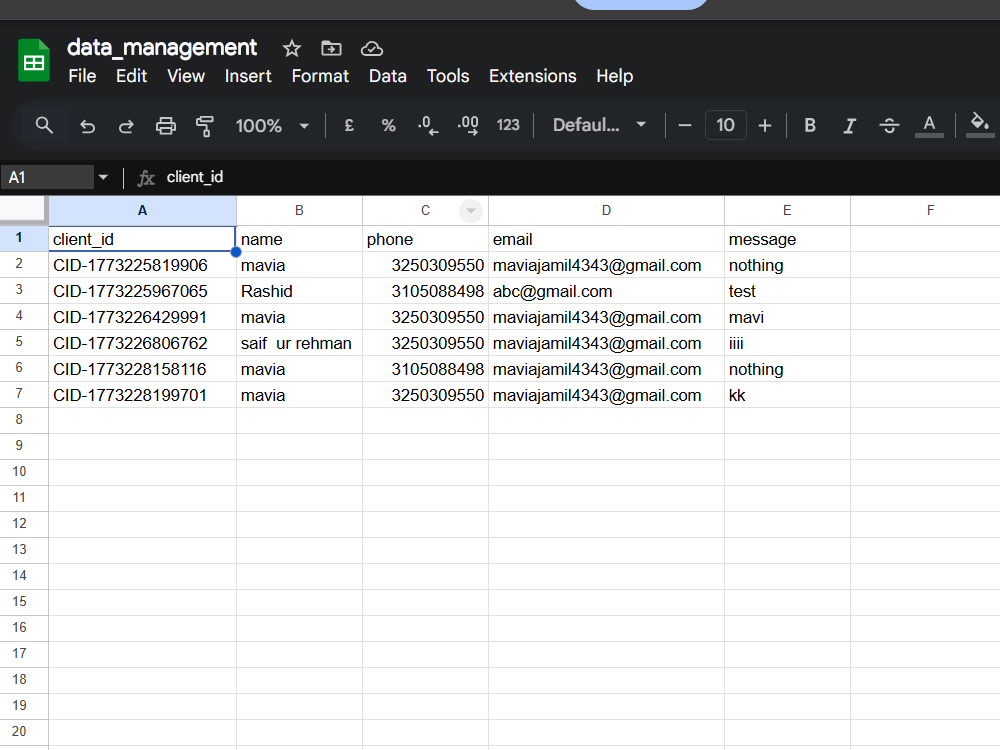Open more number formats 123
This screenshot has height=750, width=1000.
tap(508, 125)
